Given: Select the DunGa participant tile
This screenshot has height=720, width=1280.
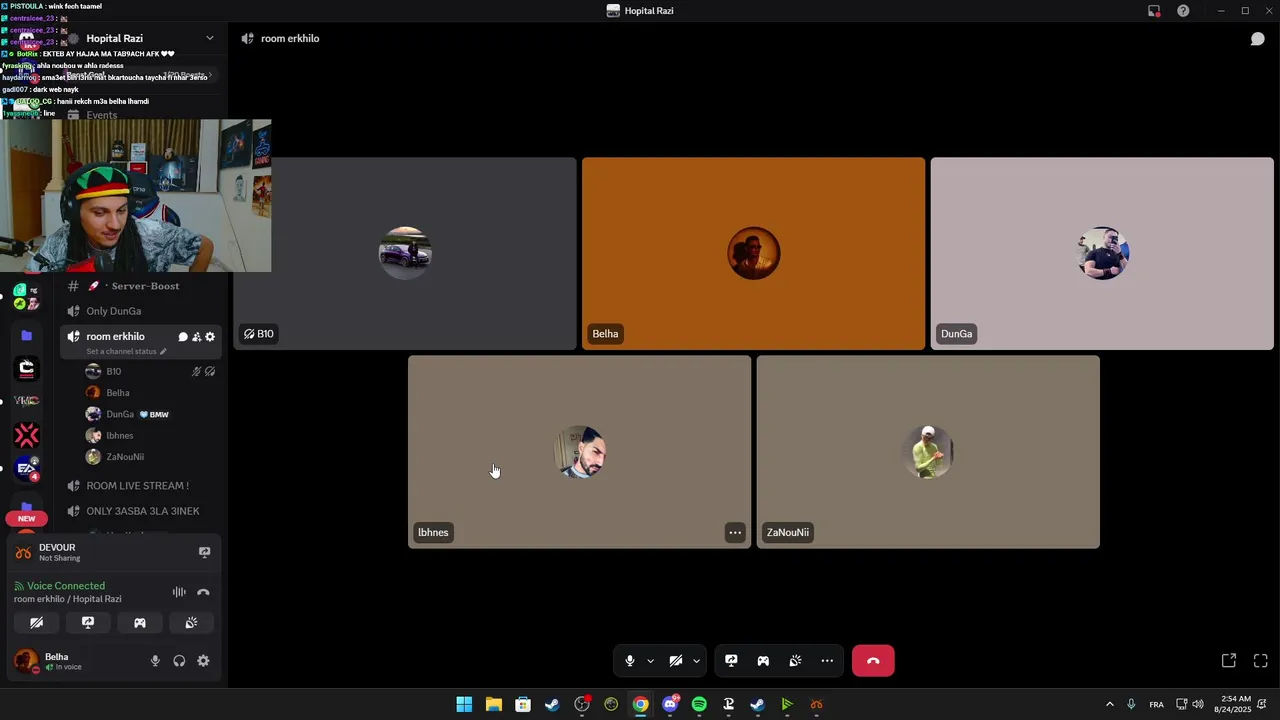Looking at the screenshot, I should click(1102, 253).
